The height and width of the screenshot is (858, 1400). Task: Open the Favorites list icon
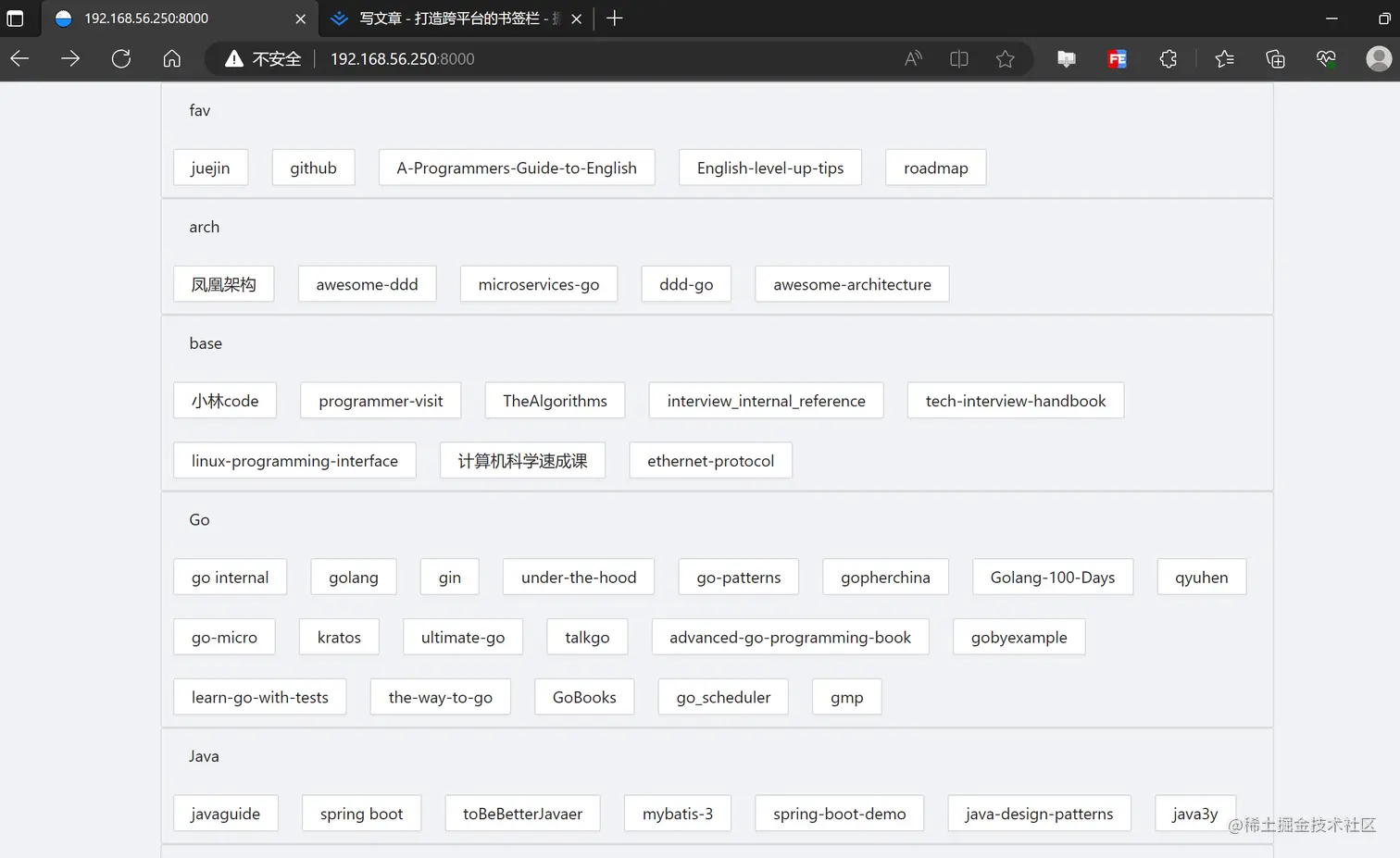click(x=1225, y=59)
